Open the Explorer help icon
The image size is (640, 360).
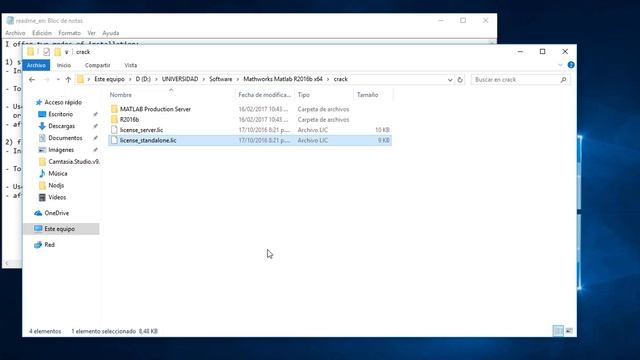pyautogui.click(x=571, y=65)
